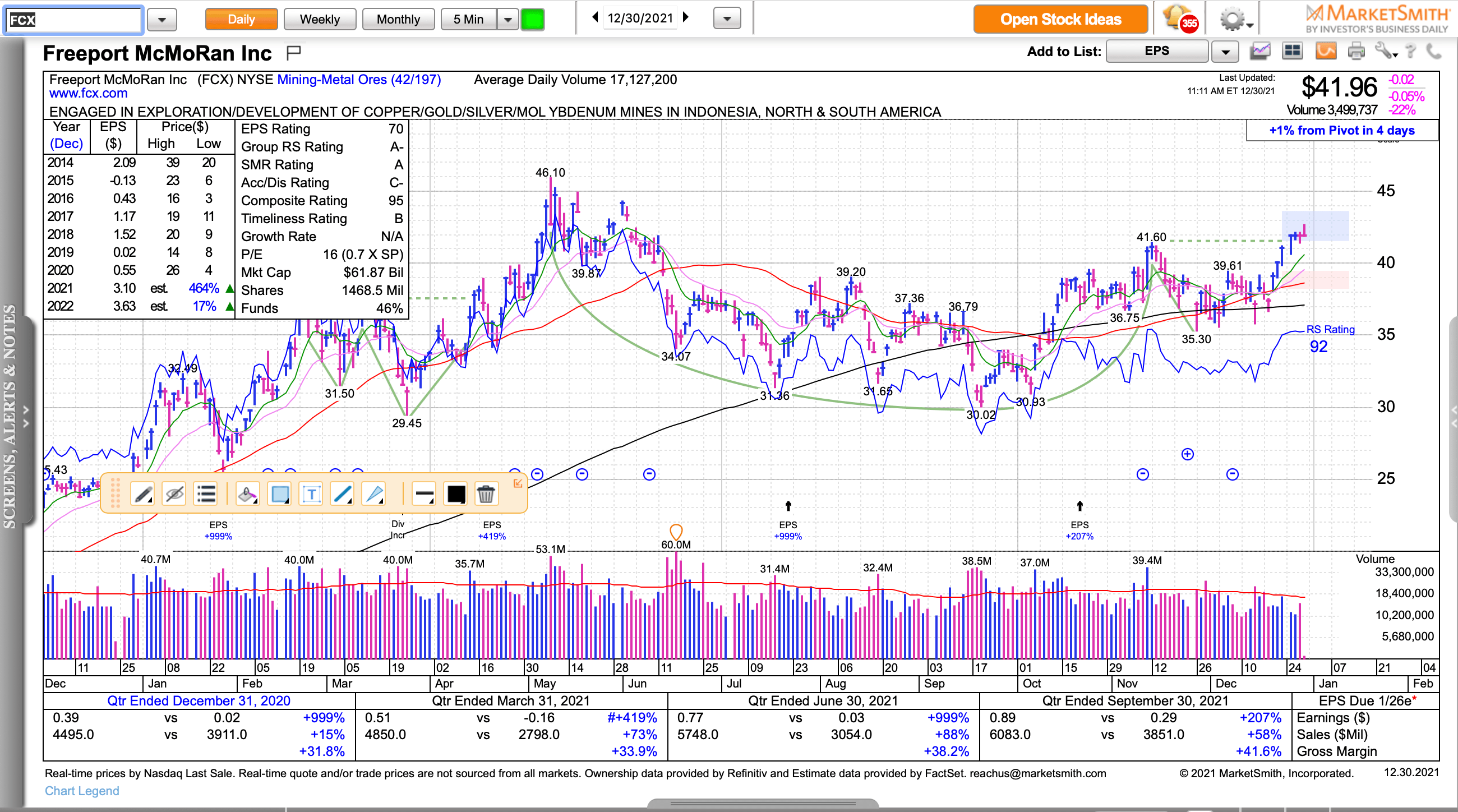Select the rectangle shape tool
1458x812 pixels.
click(x=280, y=494)
